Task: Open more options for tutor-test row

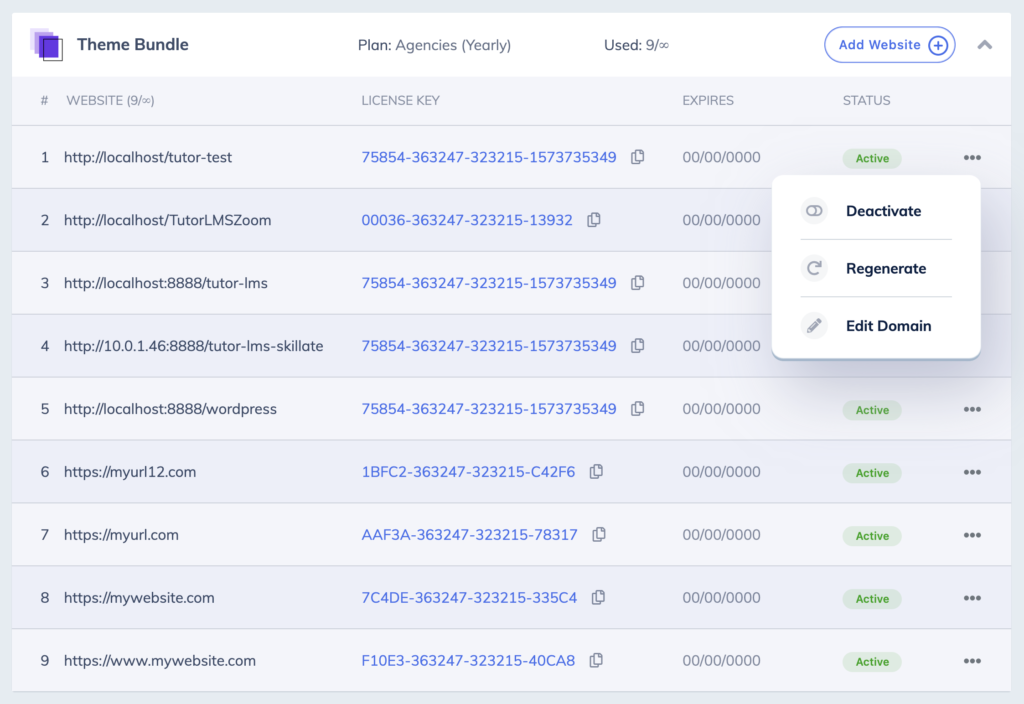Action: tap(972, 157)
